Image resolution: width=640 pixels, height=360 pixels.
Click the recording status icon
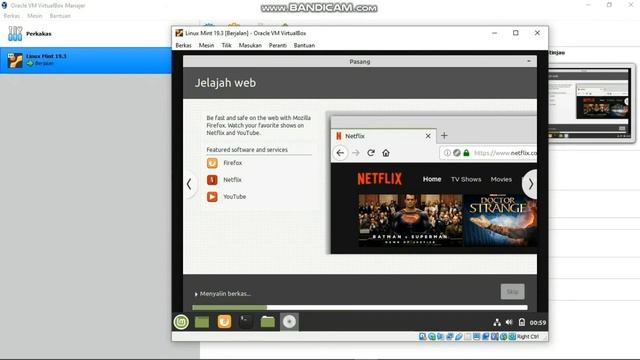click(x=485, y=337)
